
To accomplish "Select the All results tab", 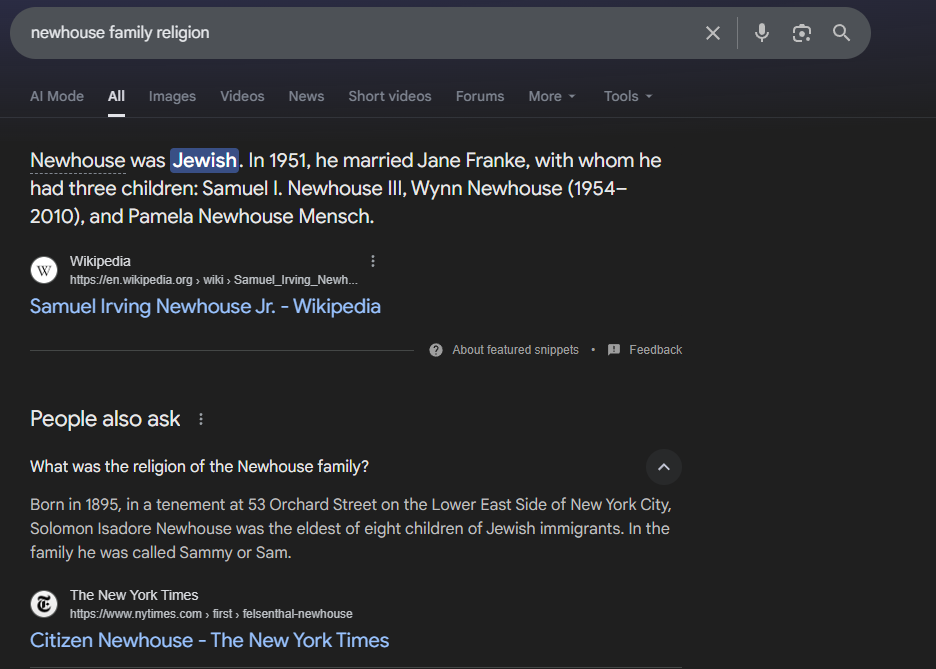I will click(116, 96).
